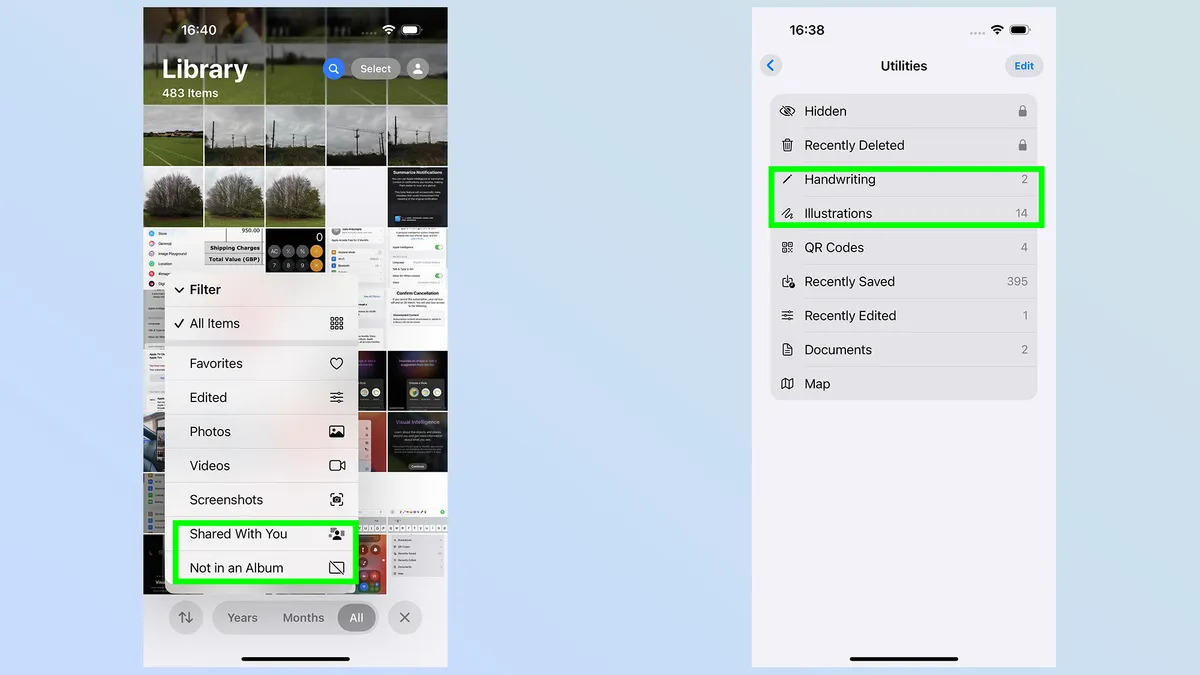Filter photos by Favorites
The image size is (1200, 675).
coord(216,363)
